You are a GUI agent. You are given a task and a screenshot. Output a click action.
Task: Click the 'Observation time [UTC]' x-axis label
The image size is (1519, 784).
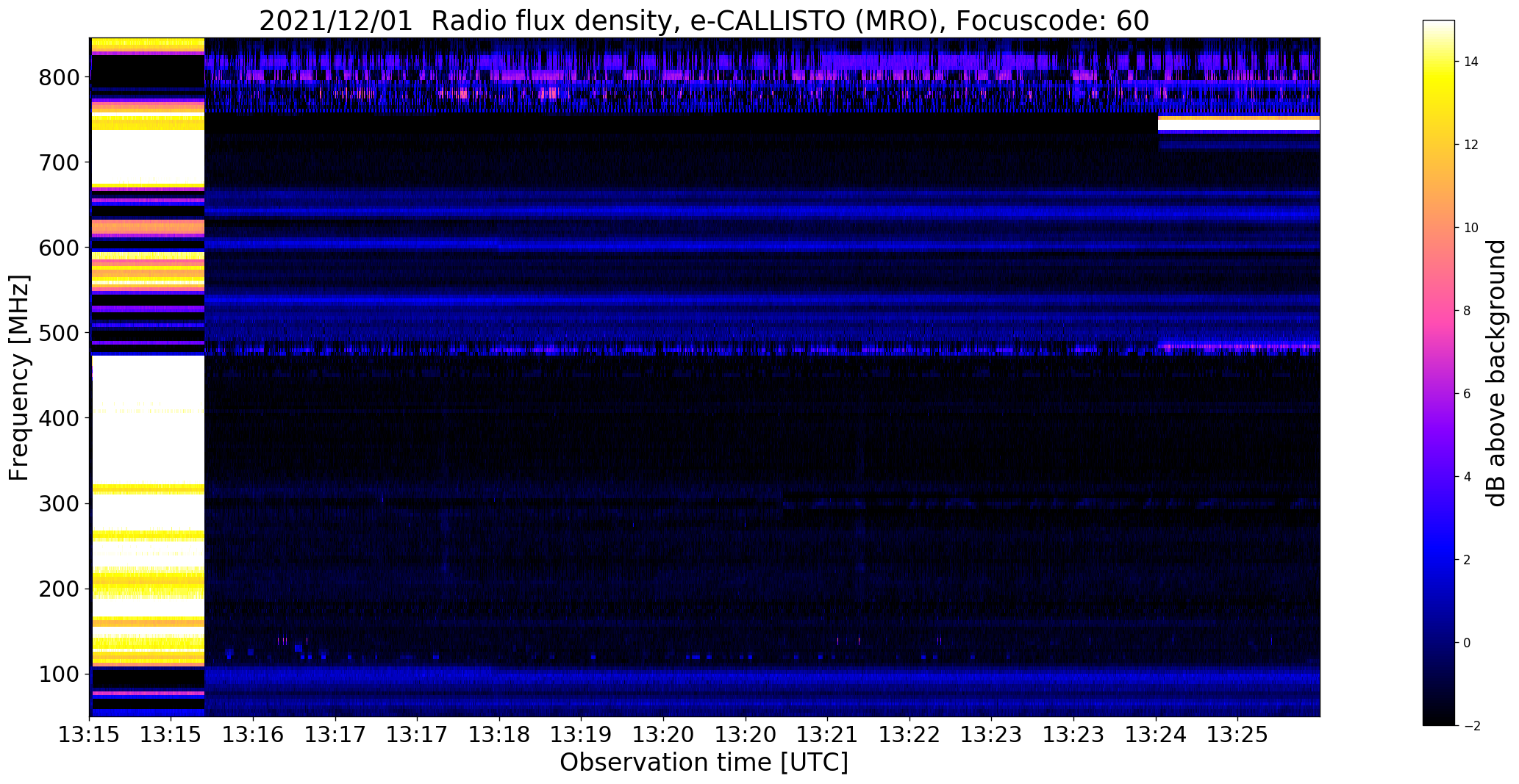pos(704,763)
